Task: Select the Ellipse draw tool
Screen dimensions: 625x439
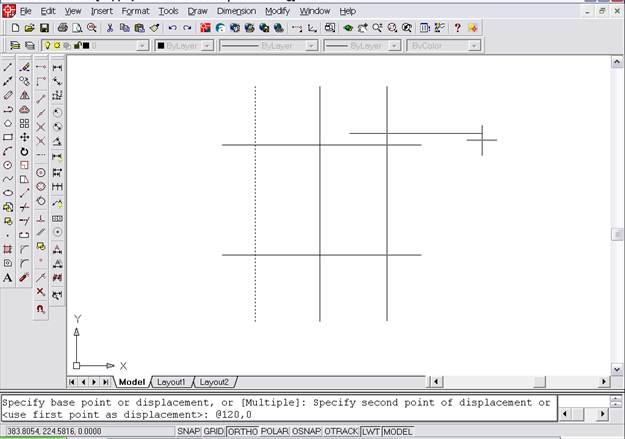Action: click(x=8, y=193)
